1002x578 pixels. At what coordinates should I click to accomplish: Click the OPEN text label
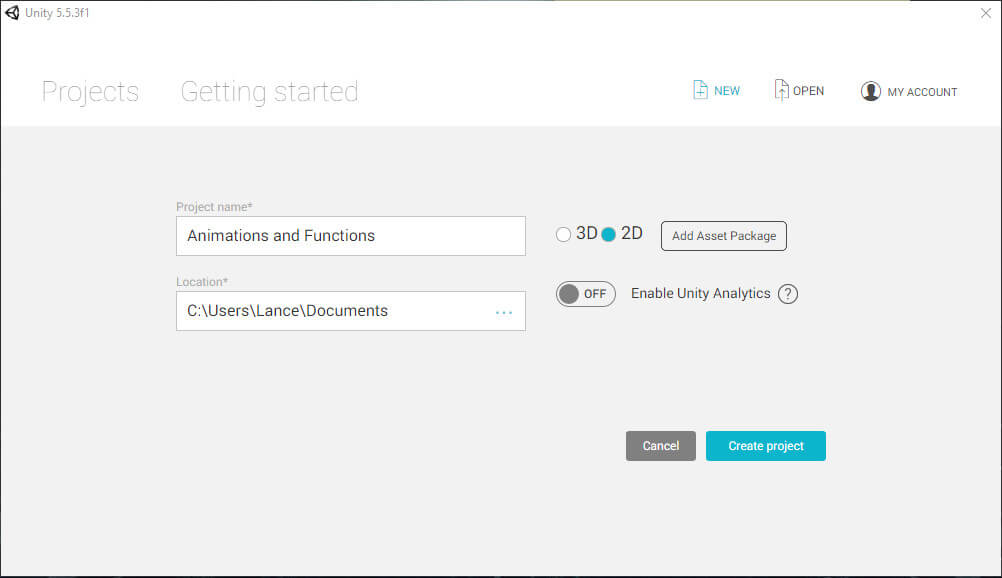pos(808,91)
